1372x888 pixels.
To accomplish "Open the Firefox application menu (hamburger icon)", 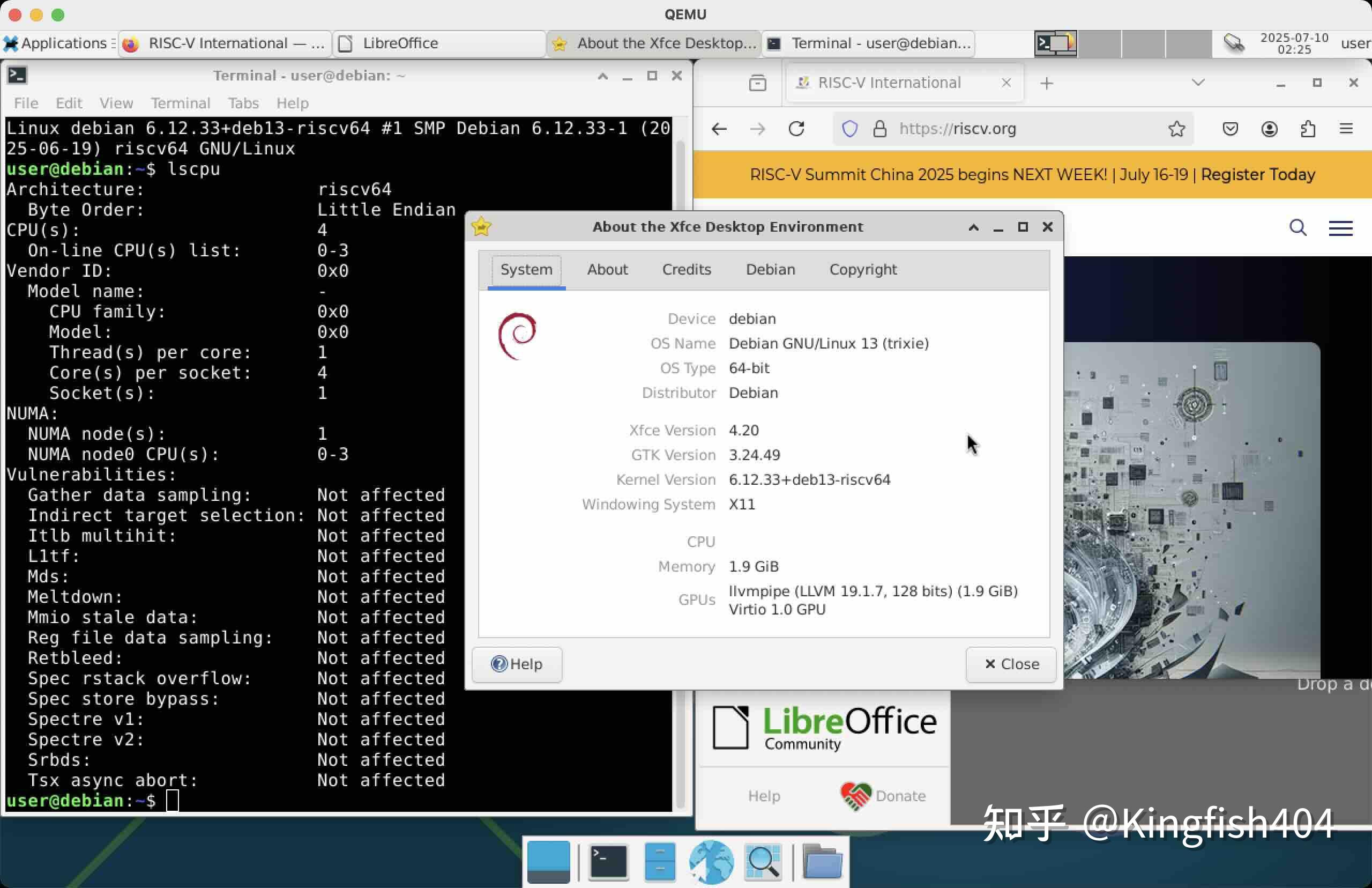I will point(1348,129).
